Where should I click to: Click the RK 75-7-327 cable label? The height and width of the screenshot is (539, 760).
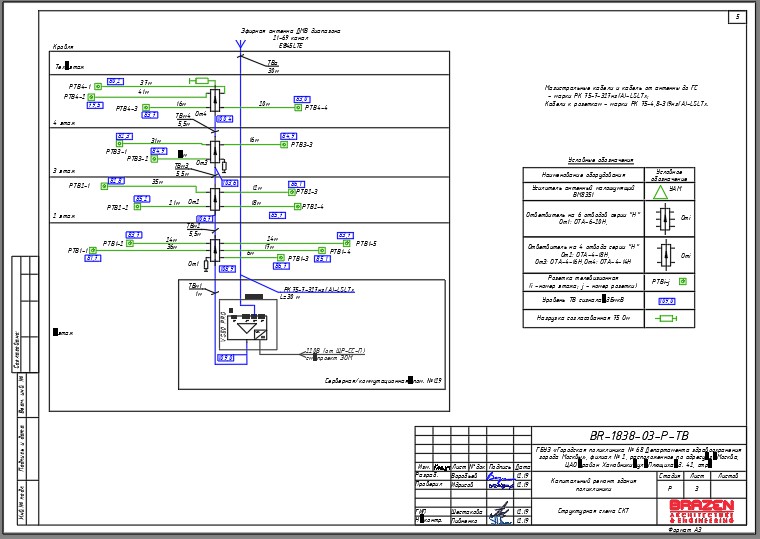pyautogui.click(x=319, y=289)
